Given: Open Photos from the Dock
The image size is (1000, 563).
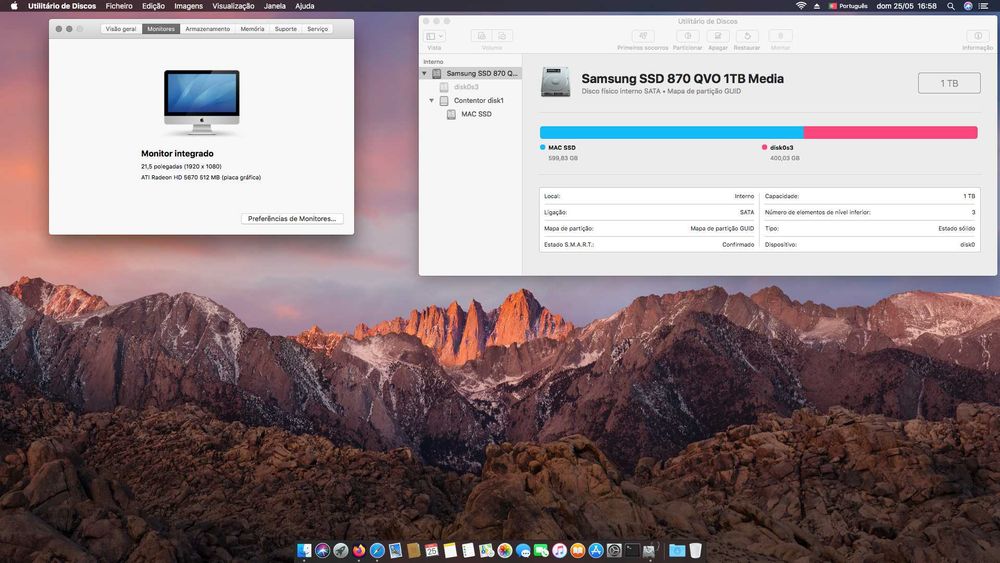Looking at the screenshot, I should 505,550.
